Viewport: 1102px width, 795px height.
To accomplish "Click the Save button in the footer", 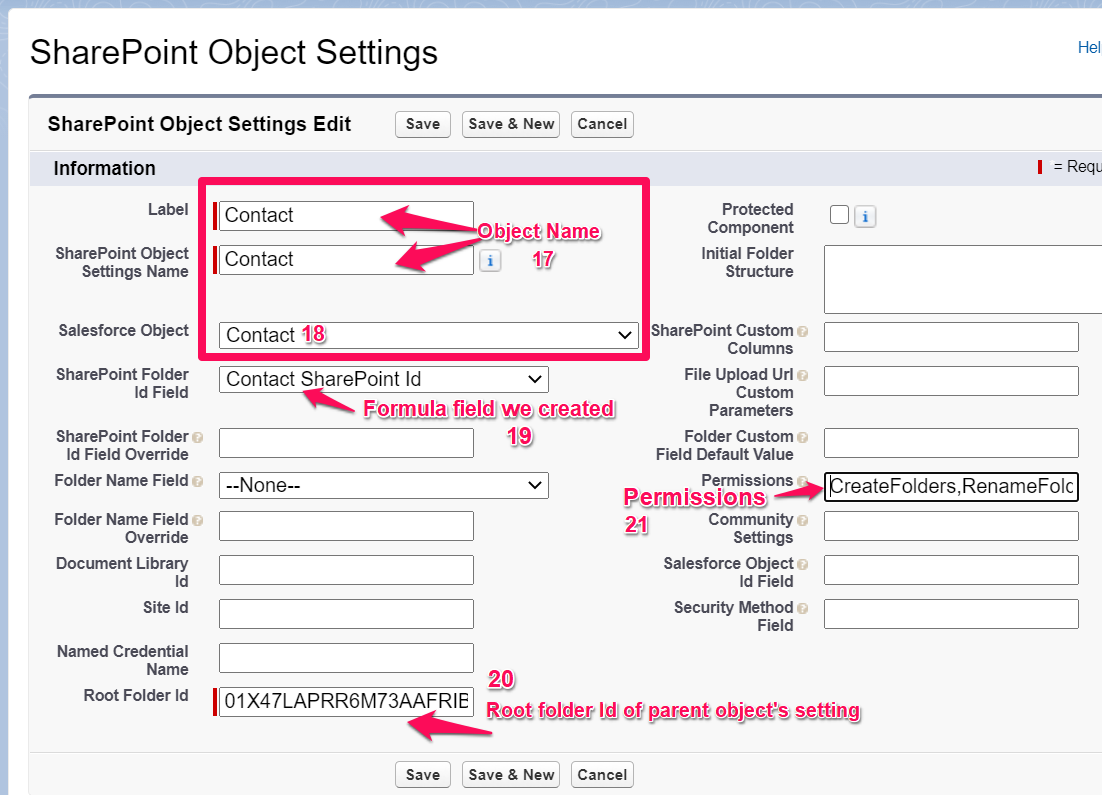I will [x=422, y=775].
